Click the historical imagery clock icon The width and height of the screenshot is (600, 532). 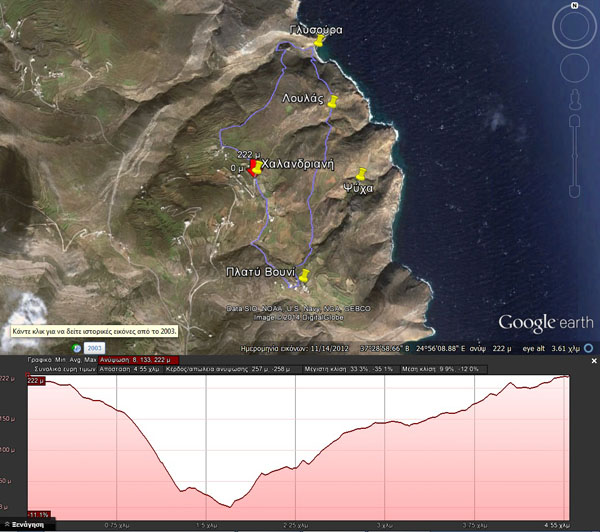coord(77,348)
